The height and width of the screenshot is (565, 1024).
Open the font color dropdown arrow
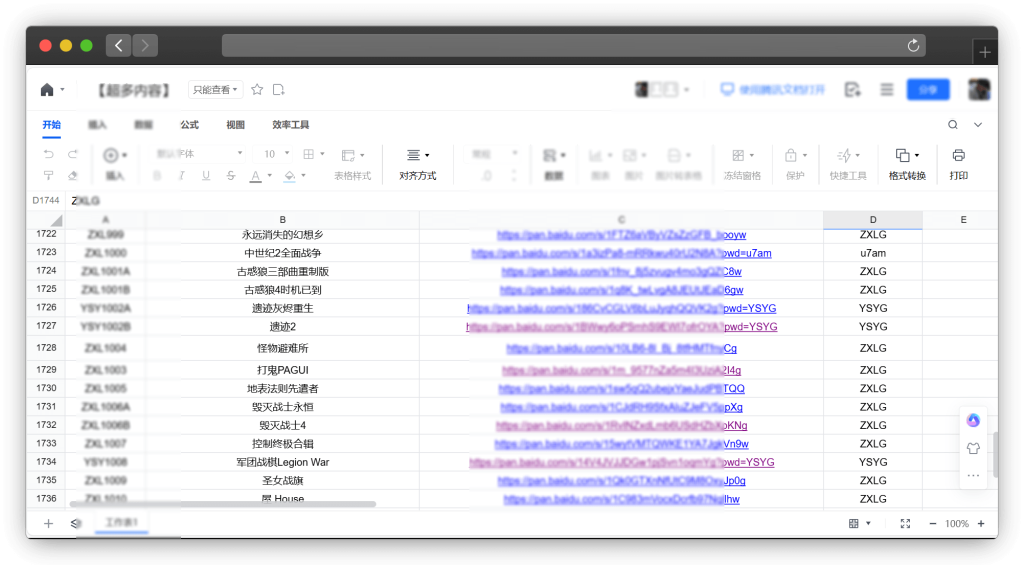(269, 176)
